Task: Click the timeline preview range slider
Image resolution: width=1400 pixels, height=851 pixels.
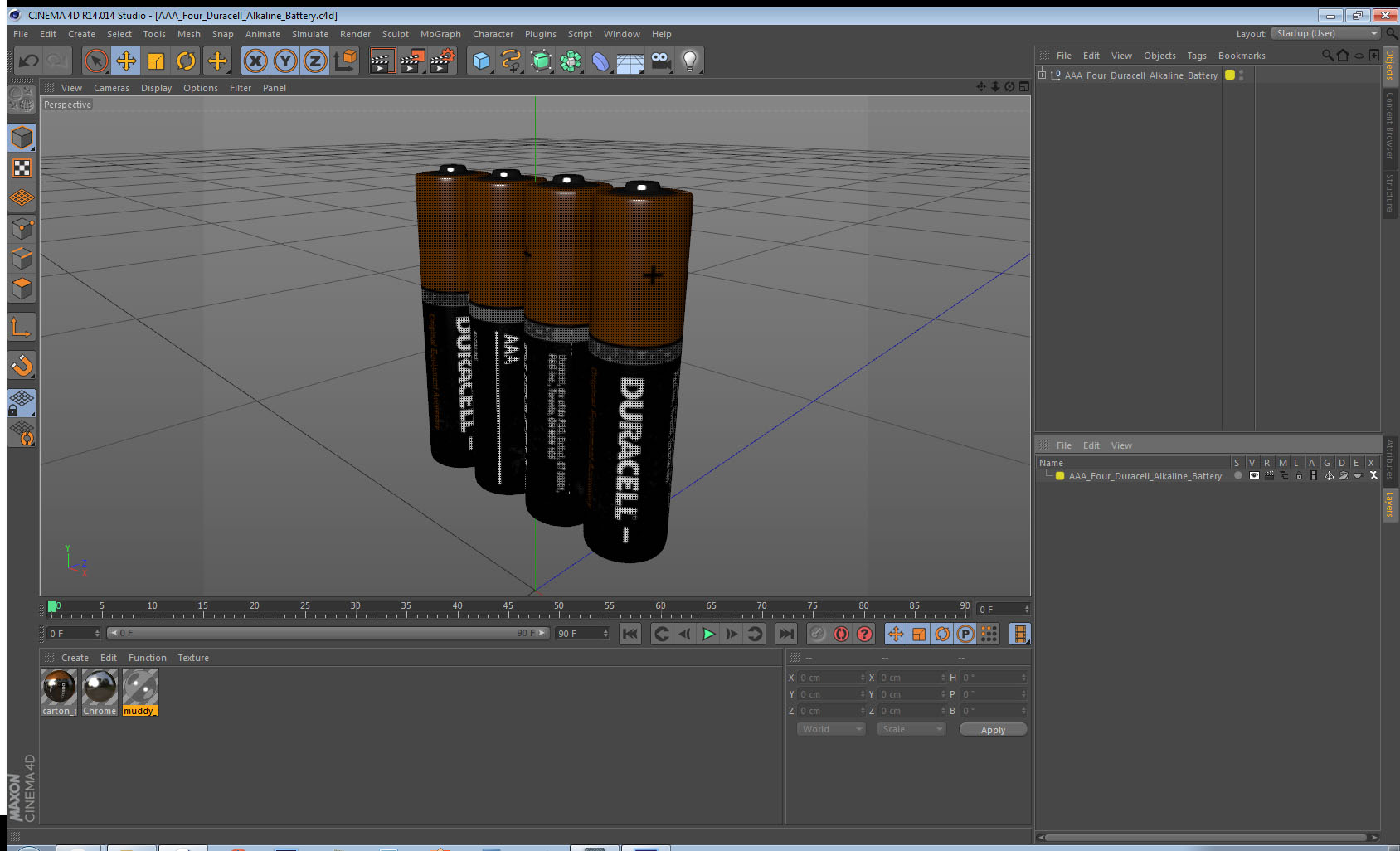Action: (328, 633)
